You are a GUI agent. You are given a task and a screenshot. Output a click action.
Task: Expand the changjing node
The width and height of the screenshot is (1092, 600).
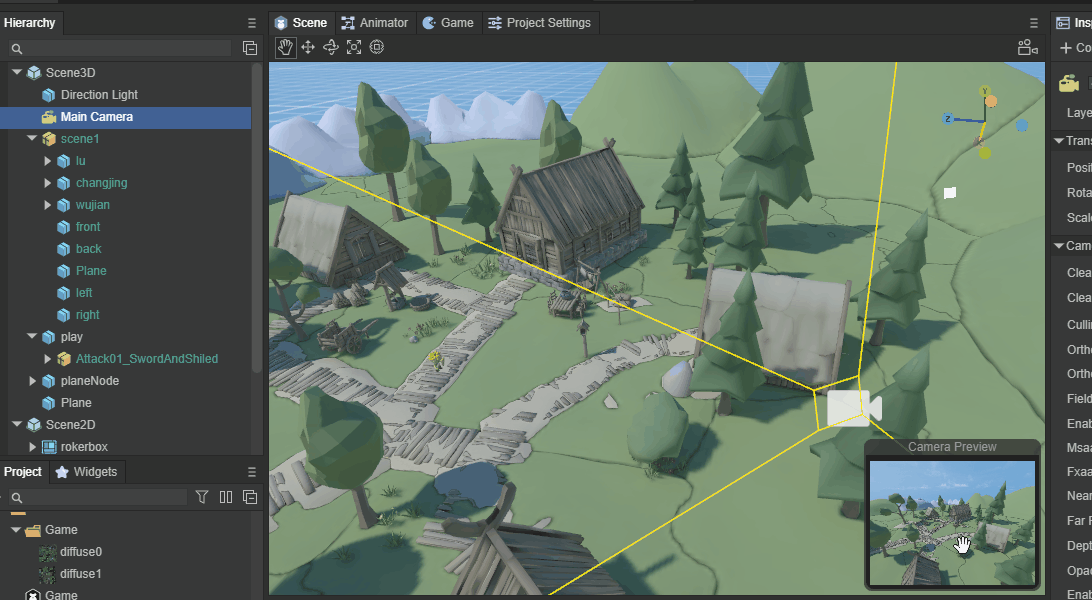coord(48,183)
